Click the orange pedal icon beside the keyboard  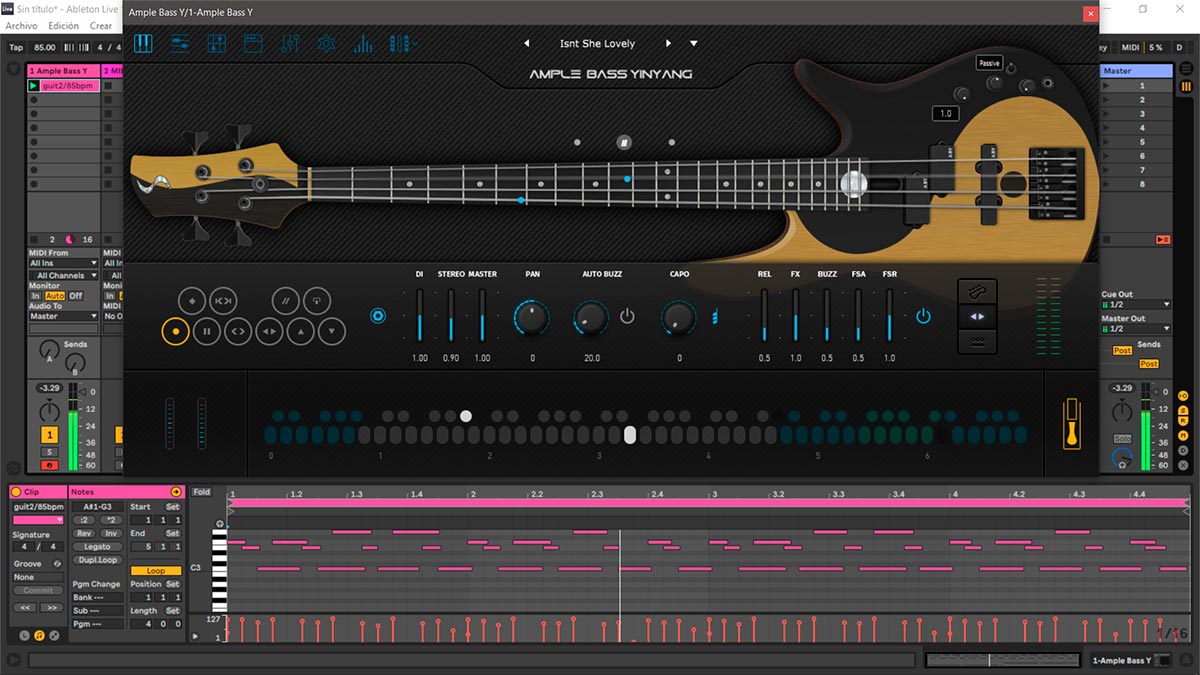pos(1071,424)
